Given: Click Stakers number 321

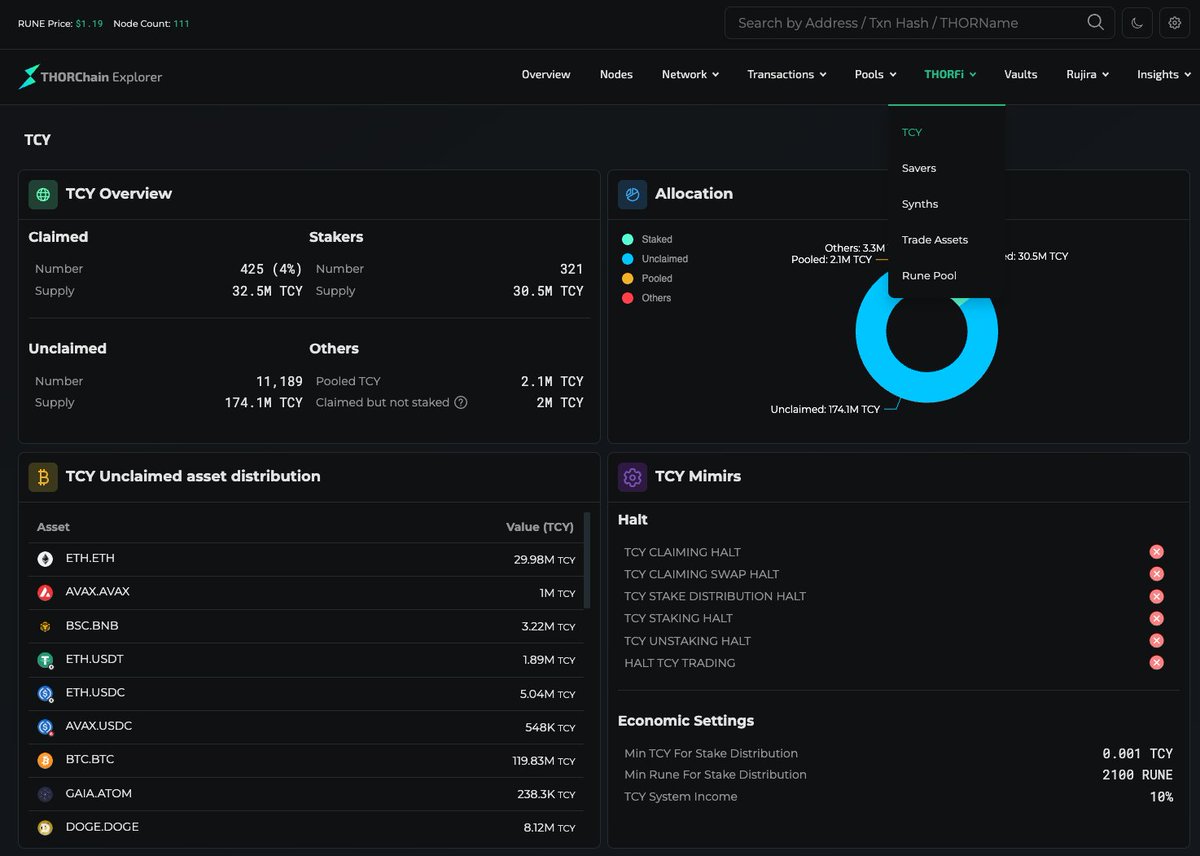Looking at the screenshot, I should 572,269.
